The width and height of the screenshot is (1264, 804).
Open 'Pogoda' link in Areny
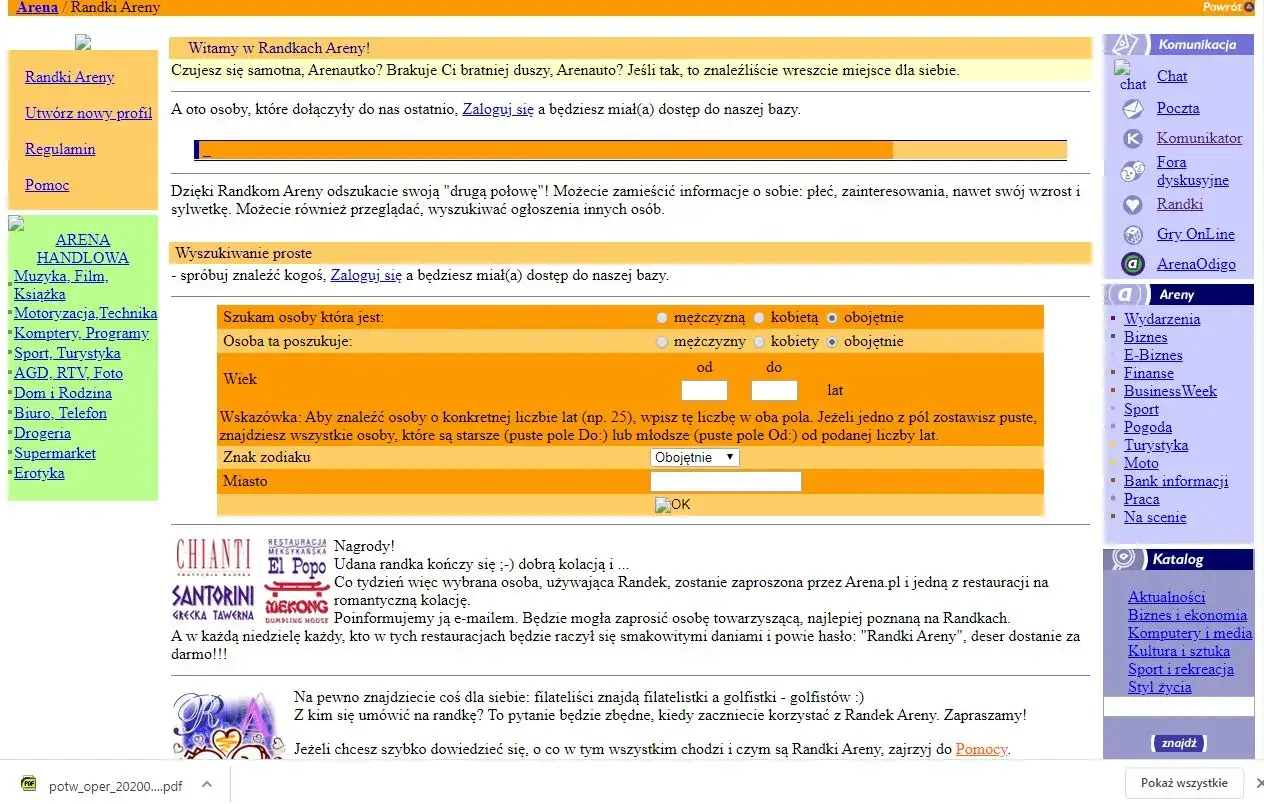[x=1148, y=427]
